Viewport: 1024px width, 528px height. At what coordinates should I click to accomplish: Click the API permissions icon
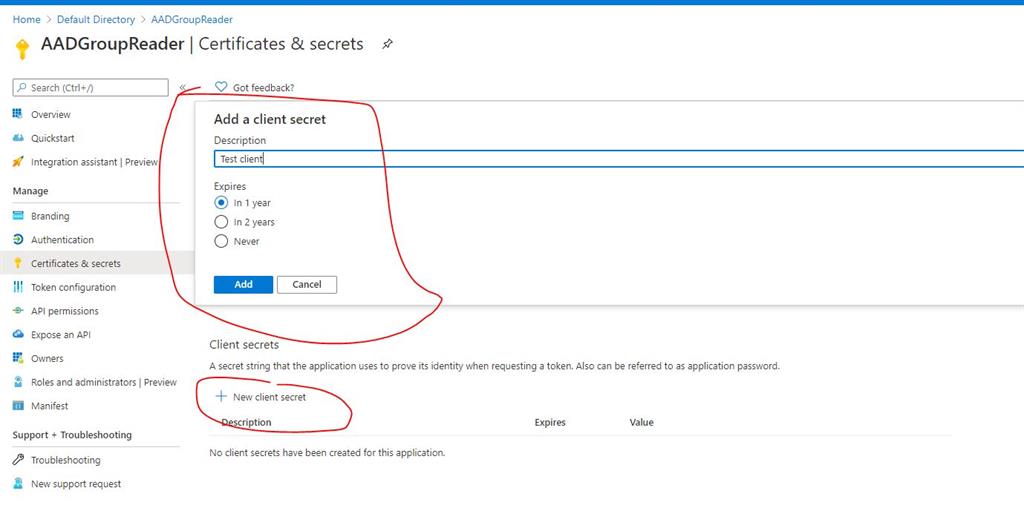click(x=18, y=311)
